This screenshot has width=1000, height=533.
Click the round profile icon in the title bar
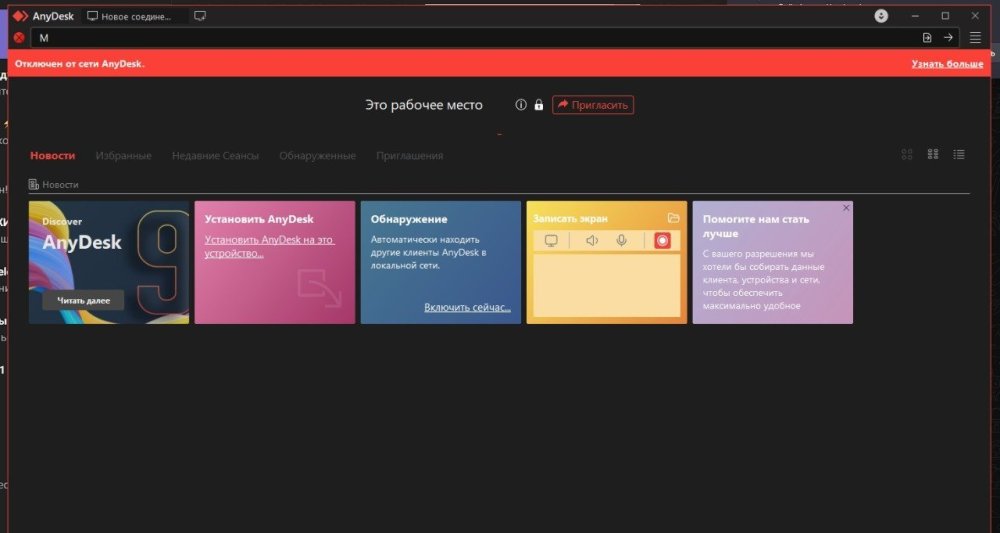pyautogui.click(x=881, y=16)
